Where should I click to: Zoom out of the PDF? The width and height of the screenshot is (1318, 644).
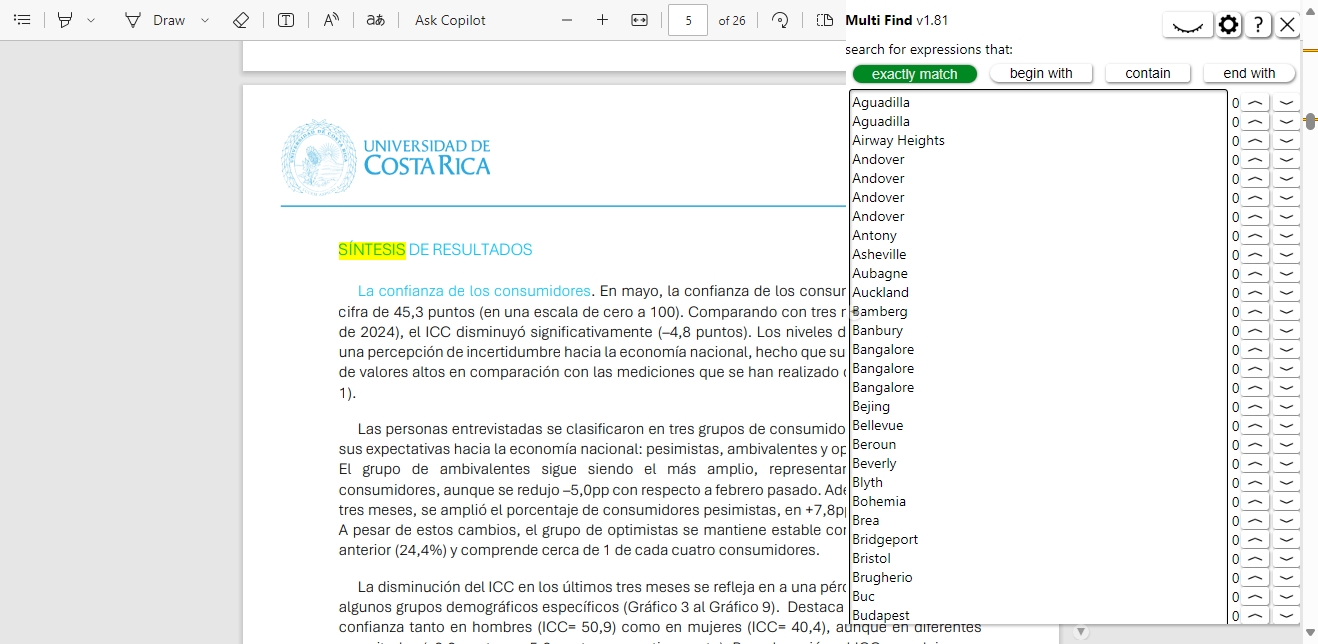click(567, 20)
